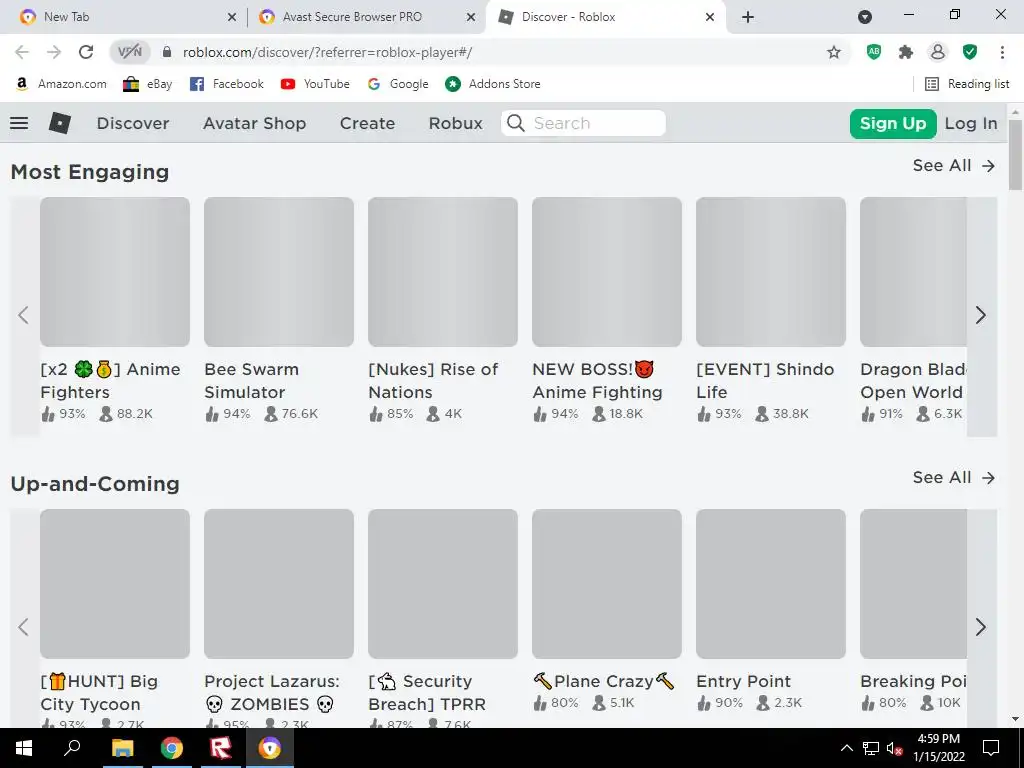Click the browser forward arrow
The image size is (1024, 768).
[x=54, y=52]
